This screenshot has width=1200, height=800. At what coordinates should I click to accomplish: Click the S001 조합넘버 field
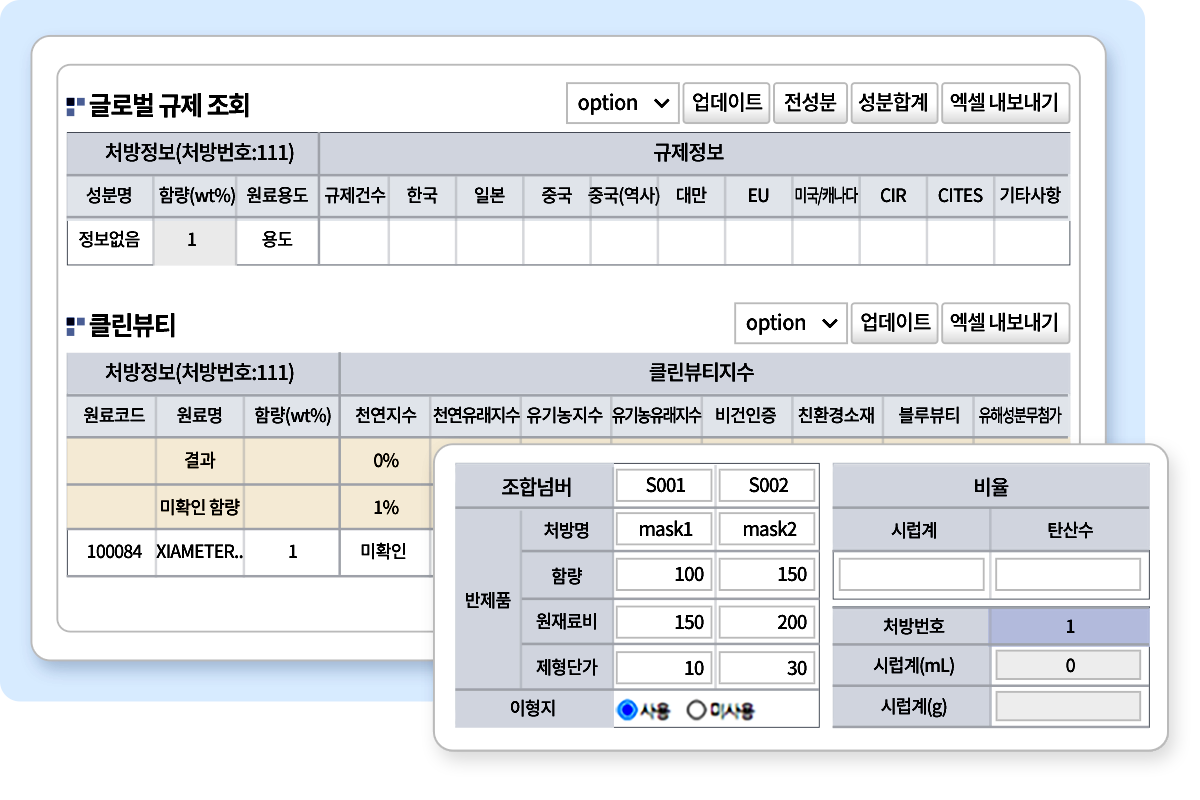(x=665, y=486)
